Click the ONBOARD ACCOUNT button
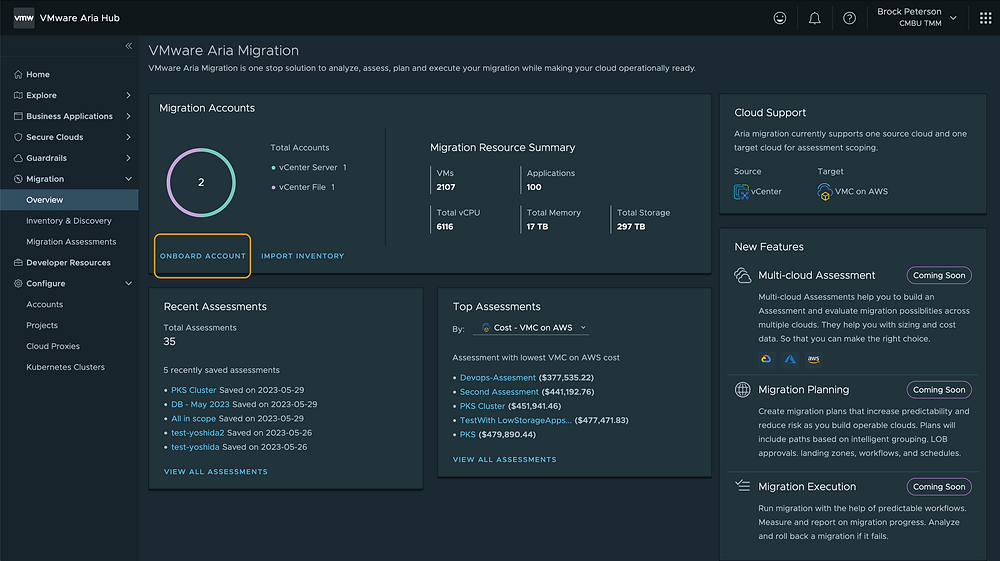1000x561 pixels. (x=203, y=256)
